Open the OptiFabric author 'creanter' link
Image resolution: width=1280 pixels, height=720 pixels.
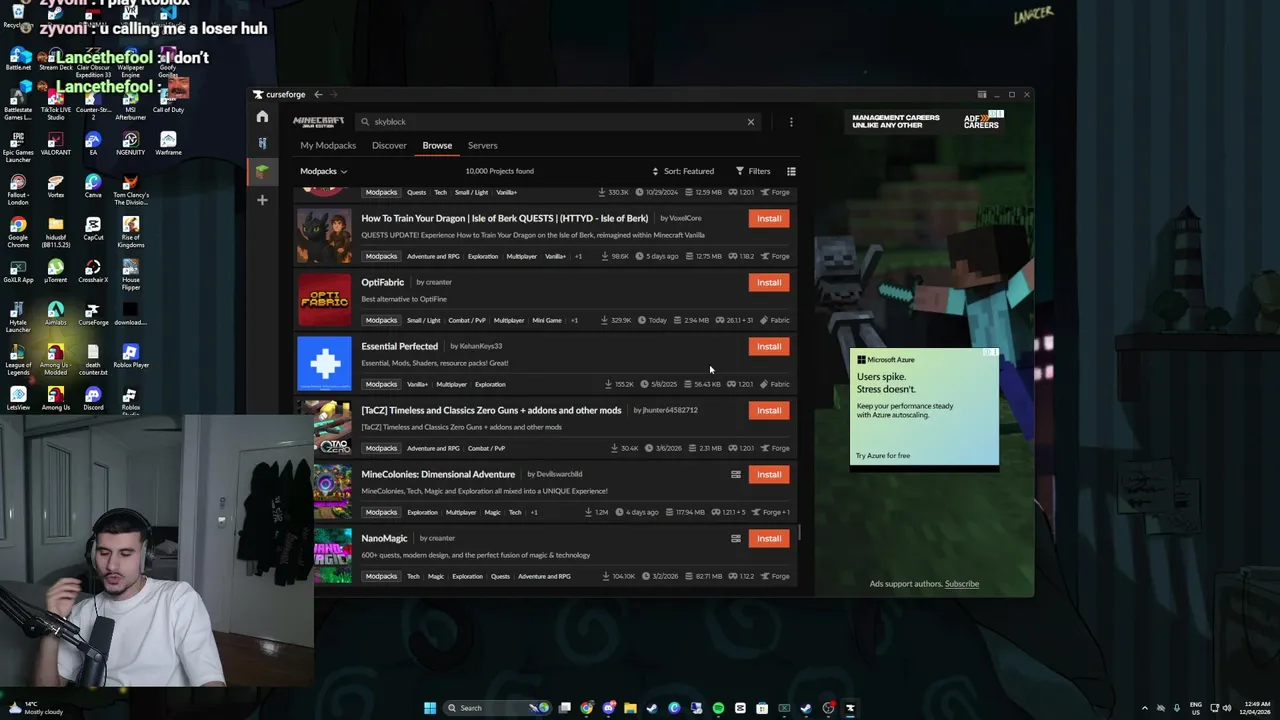pyautogui.click(x=439, y=282)
